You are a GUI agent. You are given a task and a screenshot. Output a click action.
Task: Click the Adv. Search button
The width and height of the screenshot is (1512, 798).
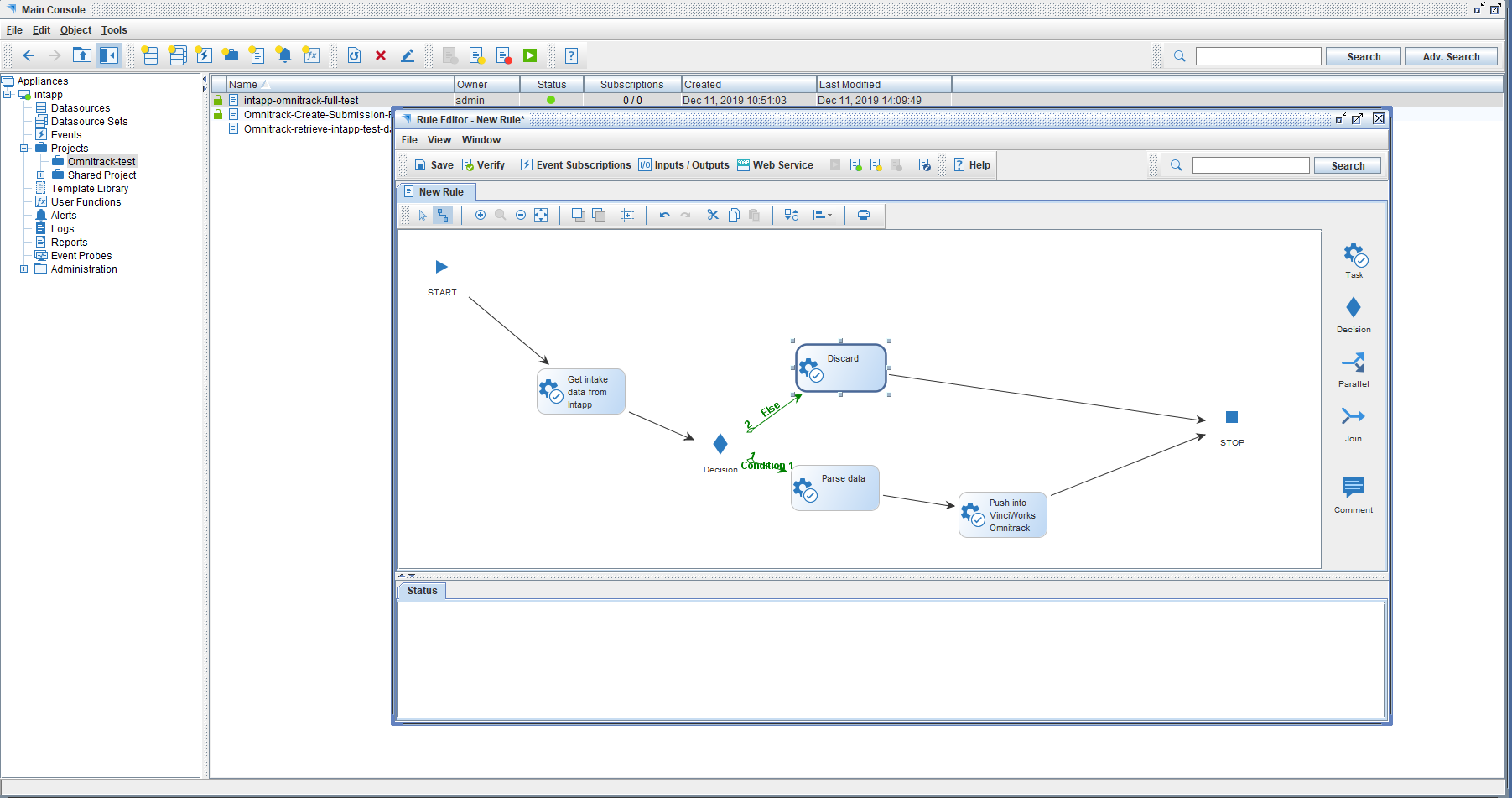point(1451,56)
